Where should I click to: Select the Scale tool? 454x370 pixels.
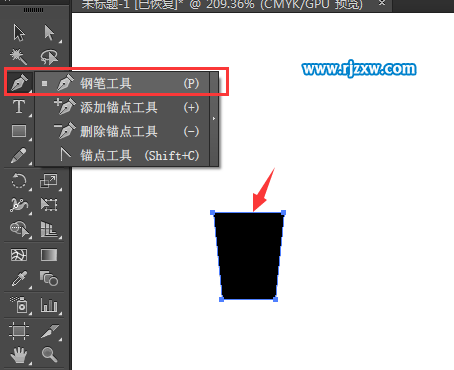[x=49, y=181]
